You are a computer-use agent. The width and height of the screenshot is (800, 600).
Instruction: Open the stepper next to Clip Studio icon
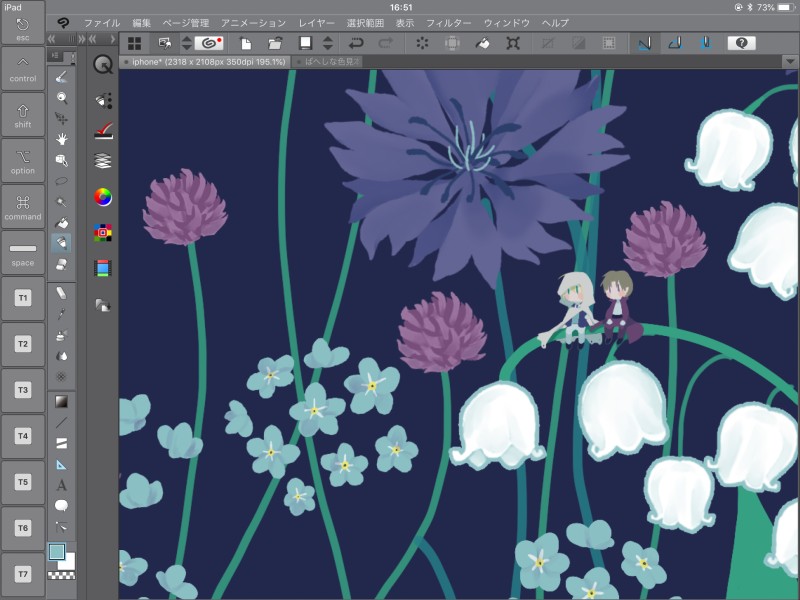[186, 43]
